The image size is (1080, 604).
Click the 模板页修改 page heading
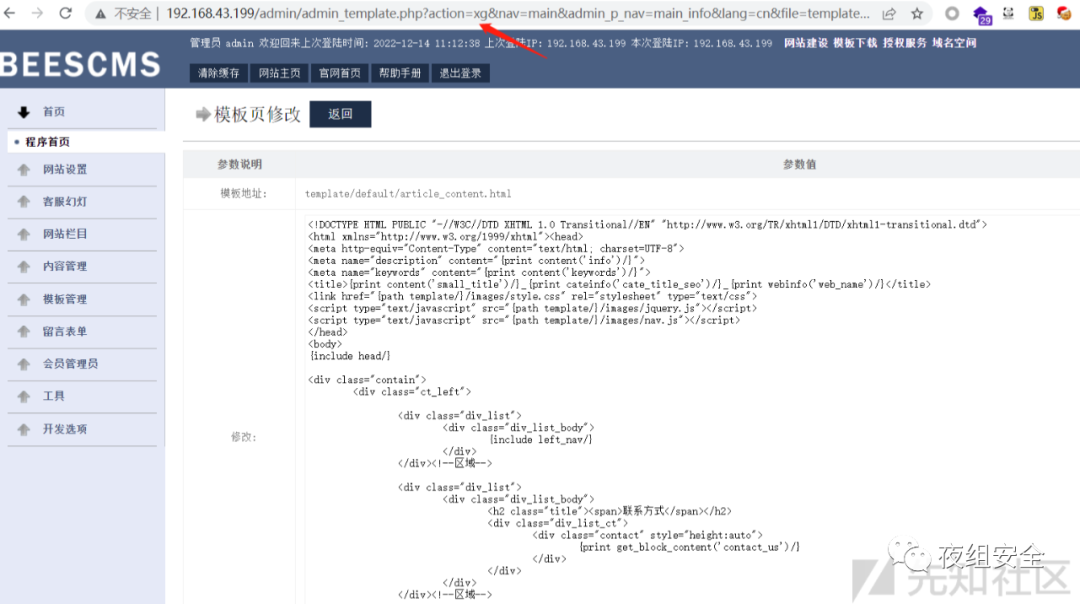click(x=258, y=114)
